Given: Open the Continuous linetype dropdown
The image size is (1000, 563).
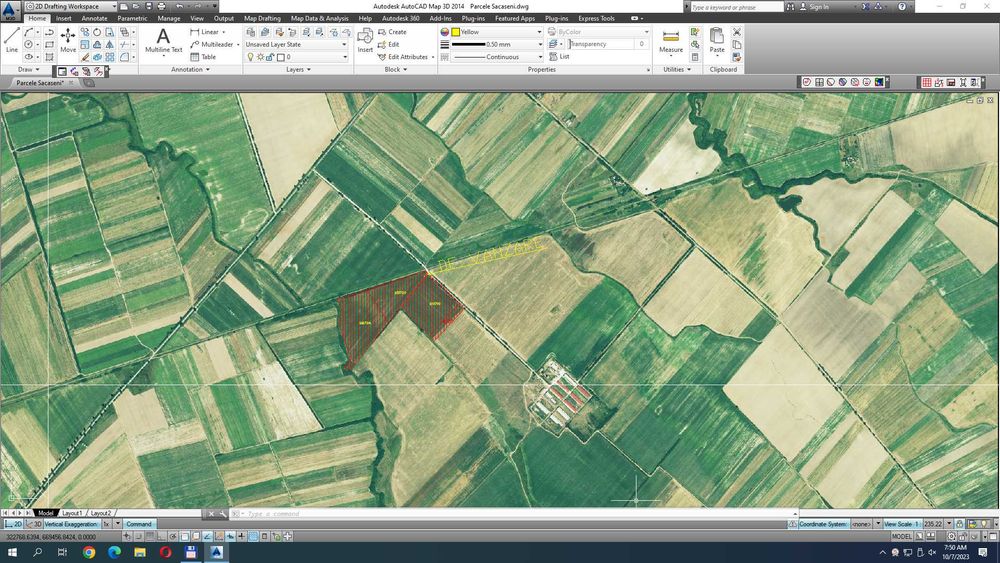Looking at the screenshot, I should (x=497, y=57).
